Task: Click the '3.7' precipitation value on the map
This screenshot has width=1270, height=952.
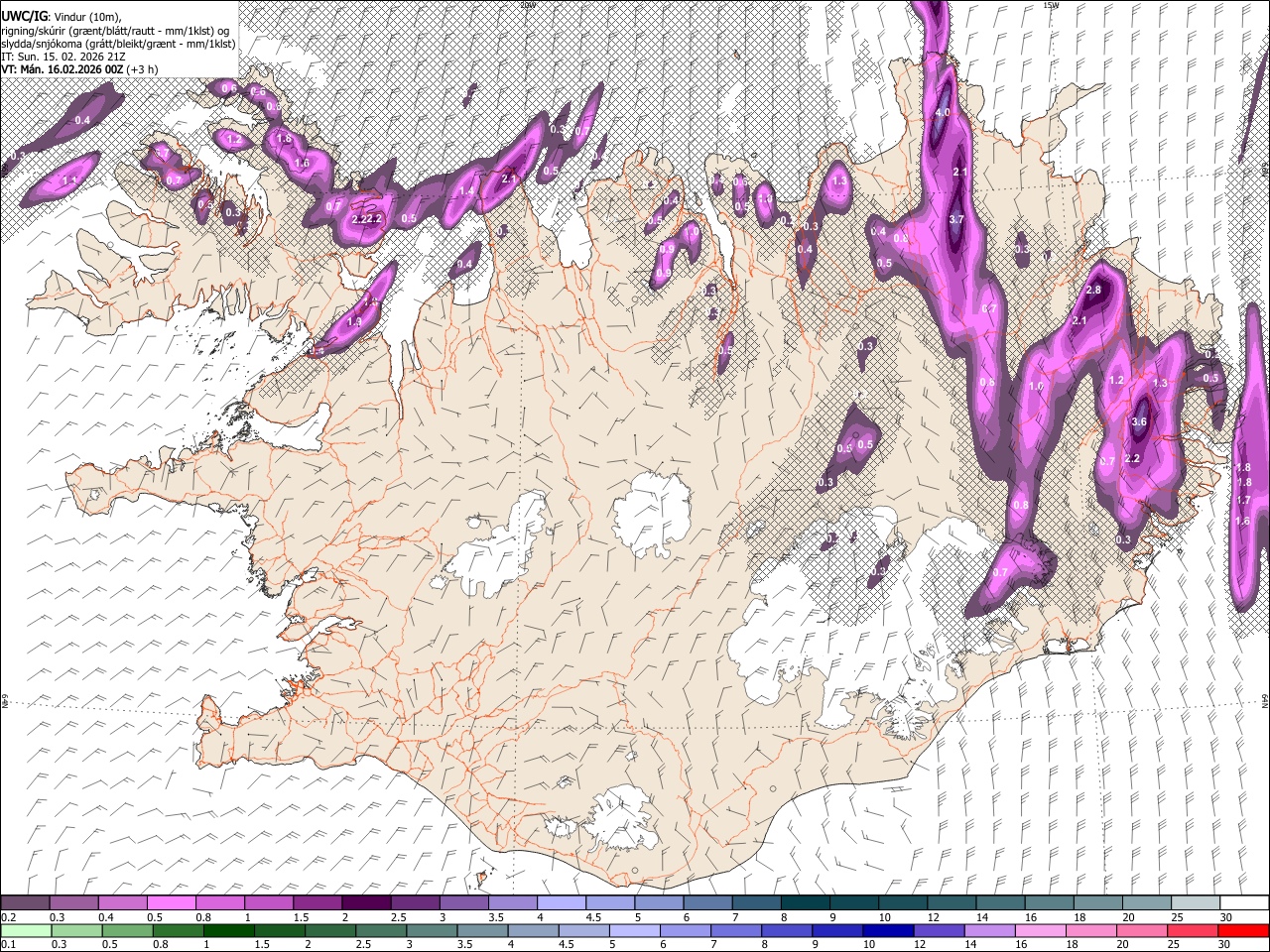Action: tap(956, 219)
